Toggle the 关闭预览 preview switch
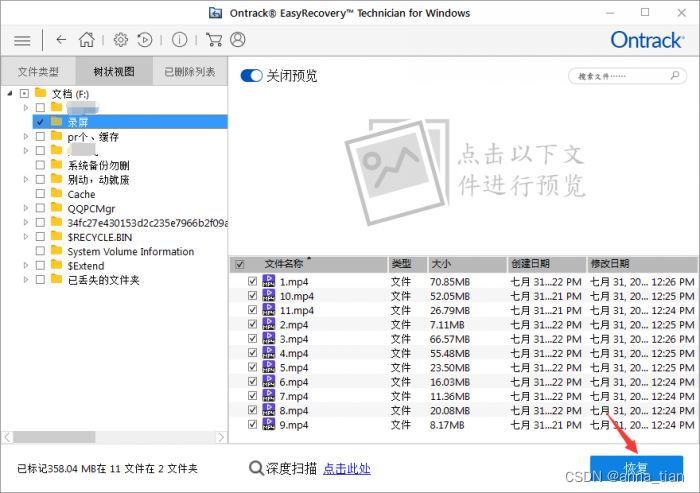This screenshot has width=700, height=493. click(x=251, y=75)
